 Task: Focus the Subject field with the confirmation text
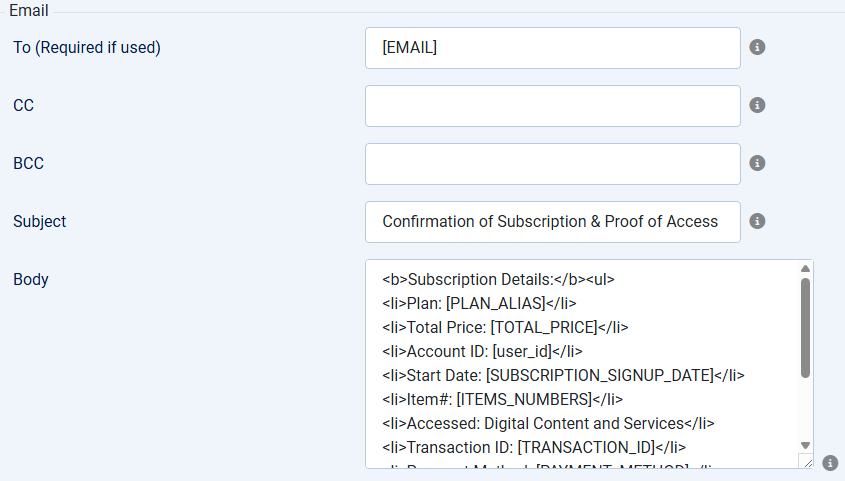point(552,222)
